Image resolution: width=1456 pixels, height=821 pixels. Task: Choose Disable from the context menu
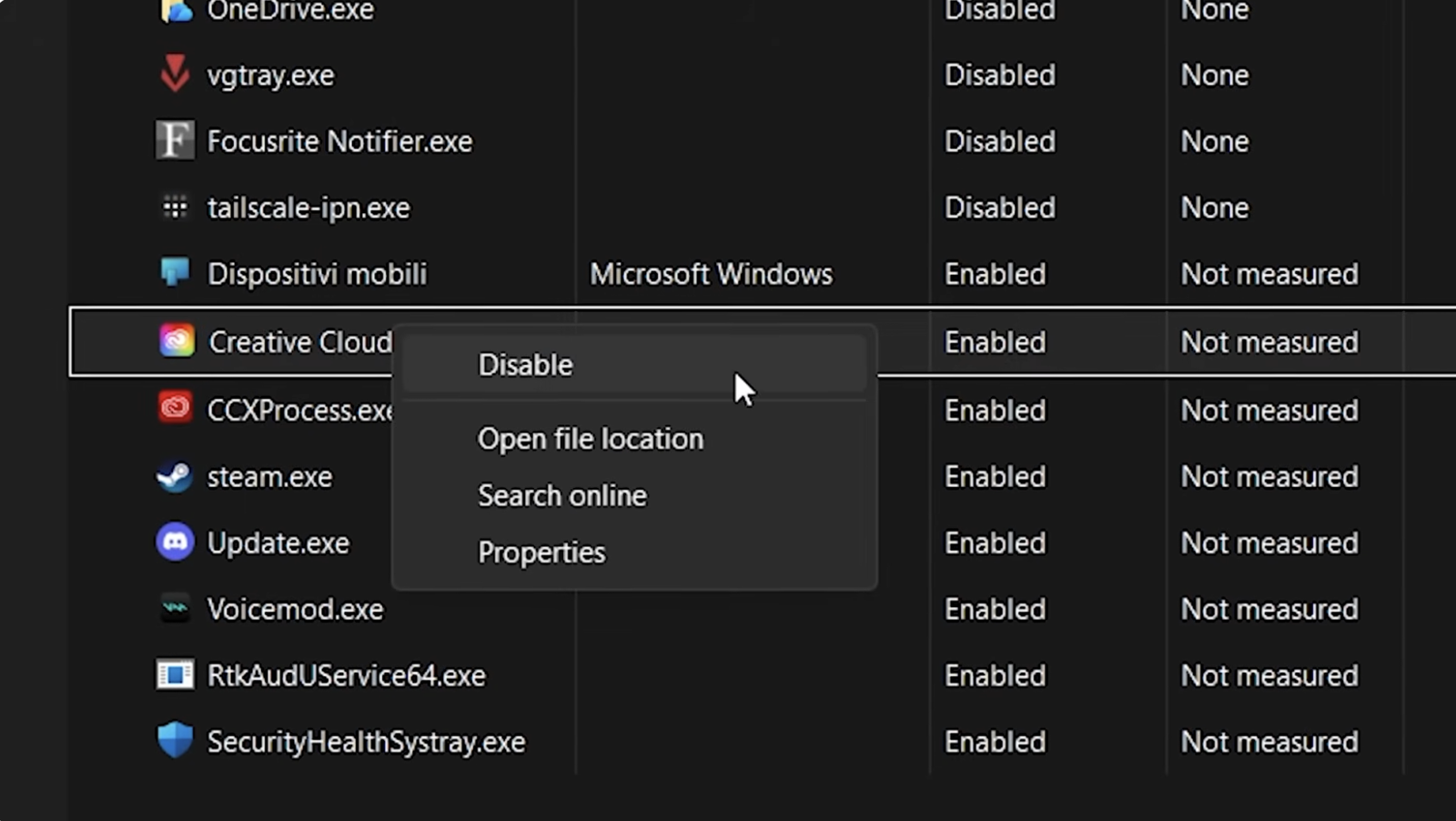tap(525, 365)
